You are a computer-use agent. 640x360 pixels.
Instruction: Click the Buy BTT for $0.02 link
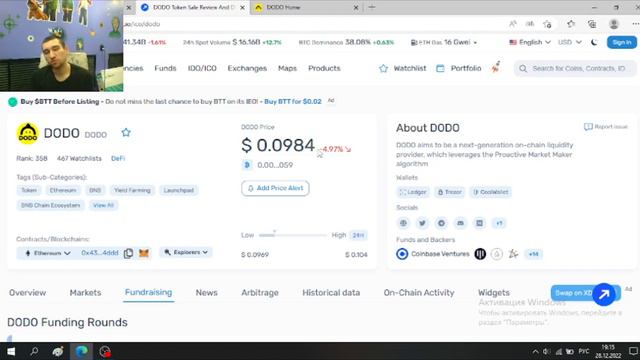pos(293,101)
